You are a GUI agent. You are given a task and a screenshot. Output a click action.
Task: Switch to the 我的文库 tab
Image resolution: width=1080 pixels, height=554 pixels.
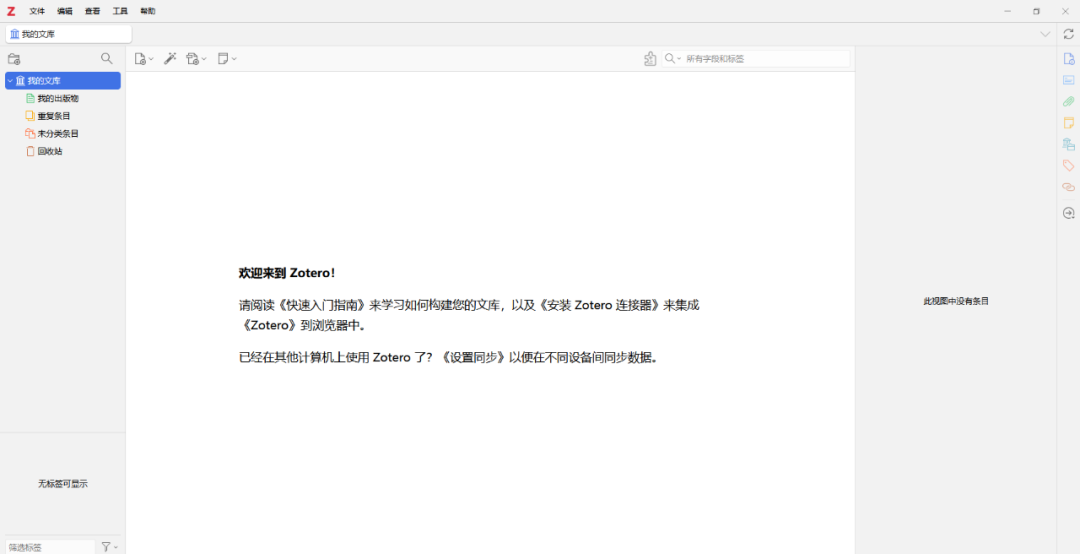point(68,34)
